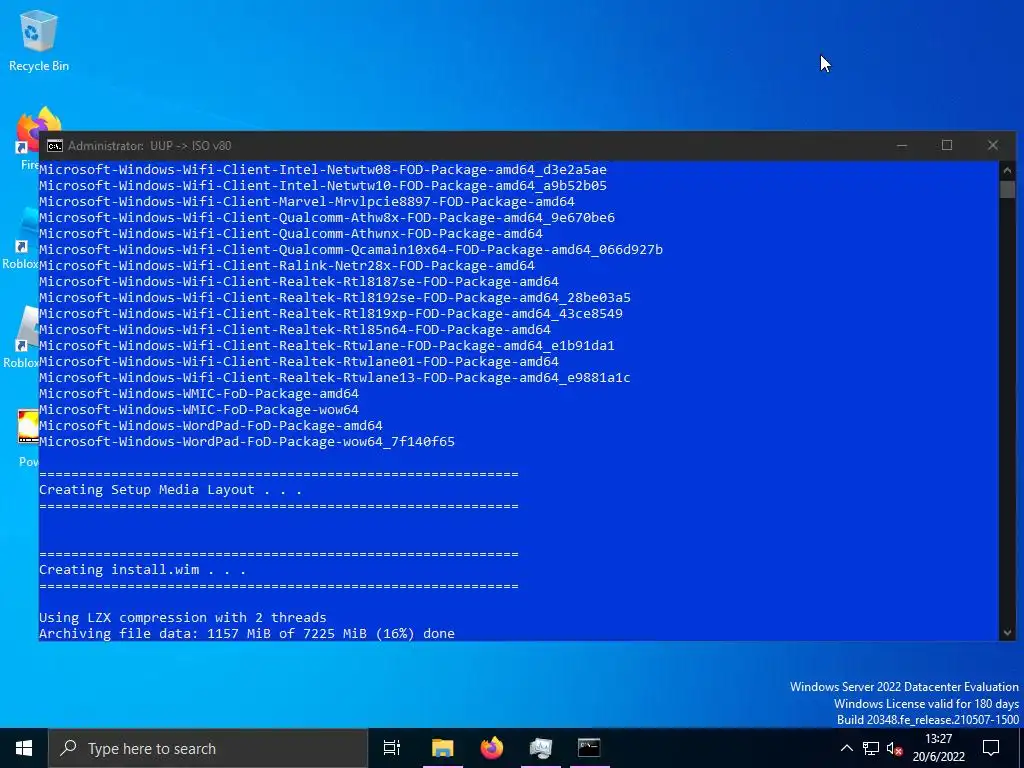The image size is (1024, 768).
Task: Click the search magnifier icon in the taskbar
Action: tap(68, 748)
